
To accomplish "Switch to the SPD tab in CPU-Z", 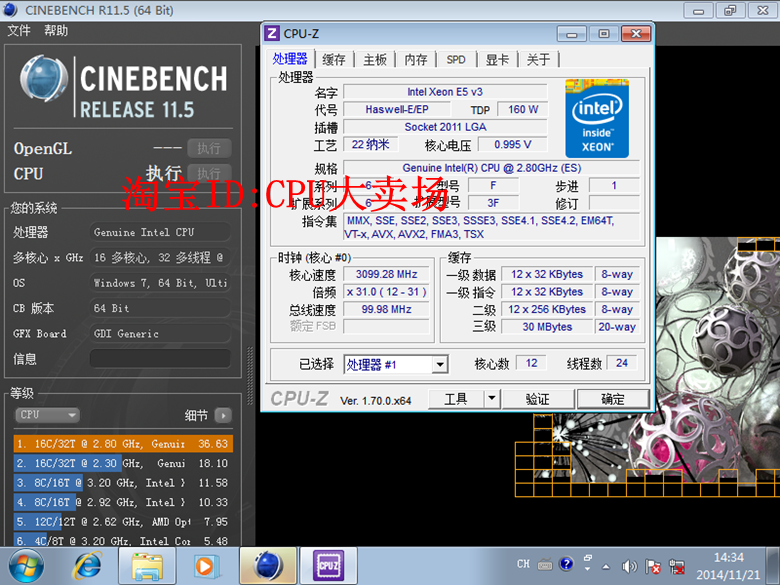I will coord(456,60).
